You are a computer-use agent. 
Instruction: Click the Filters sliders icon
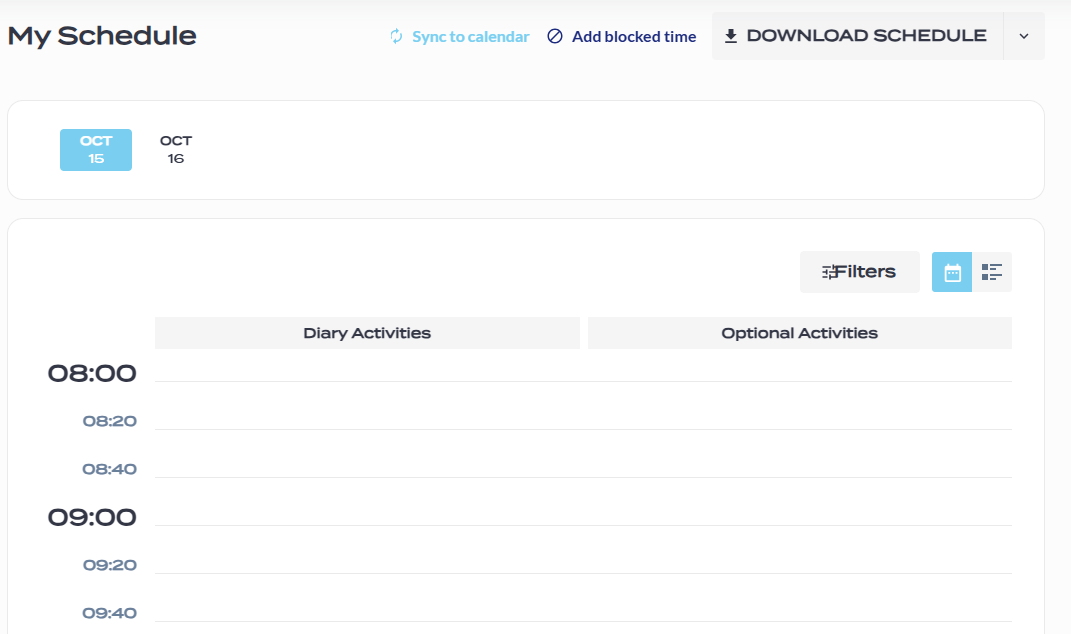point(830,272)
